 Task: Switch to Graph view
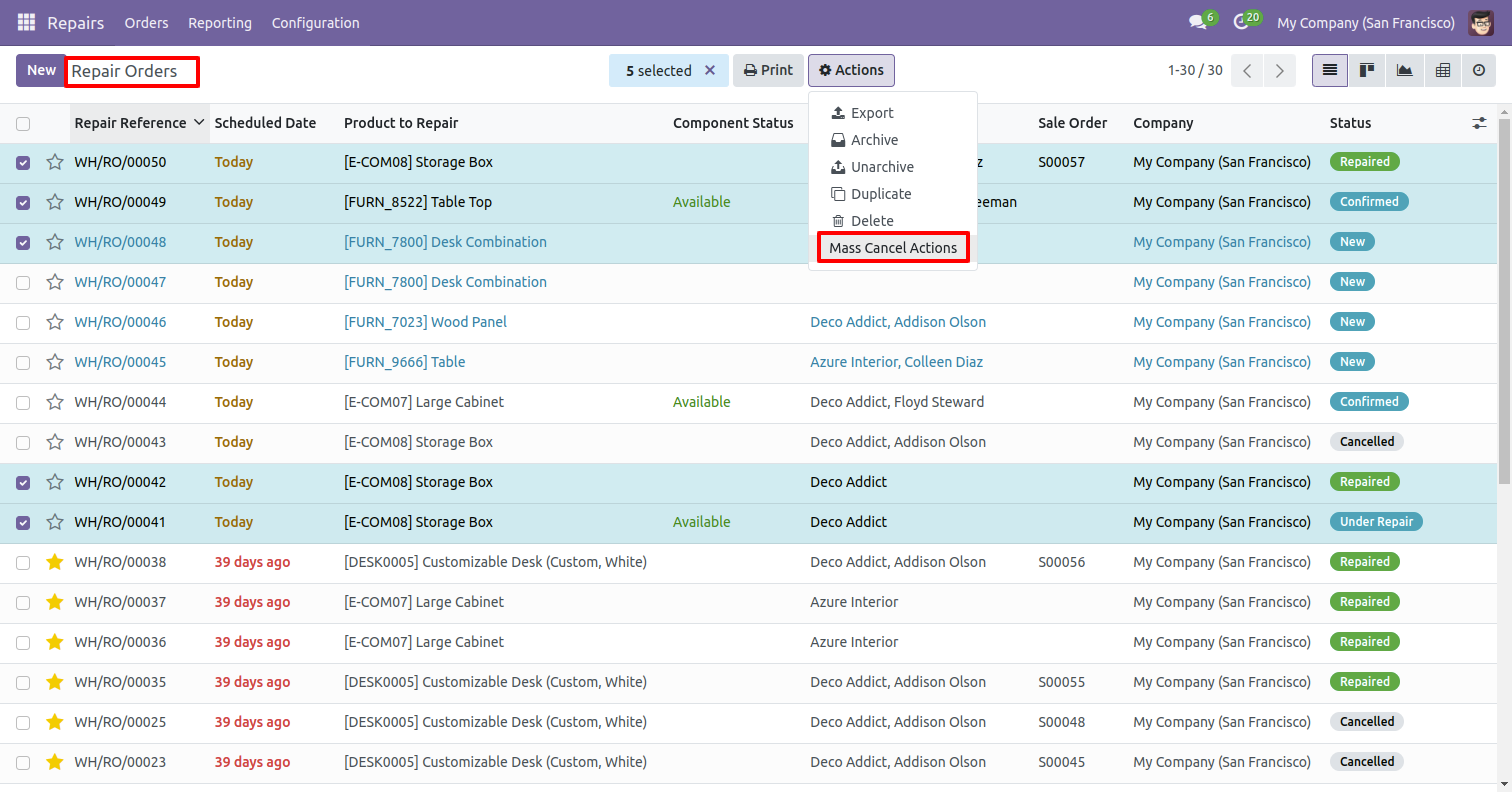point(1404,70)
